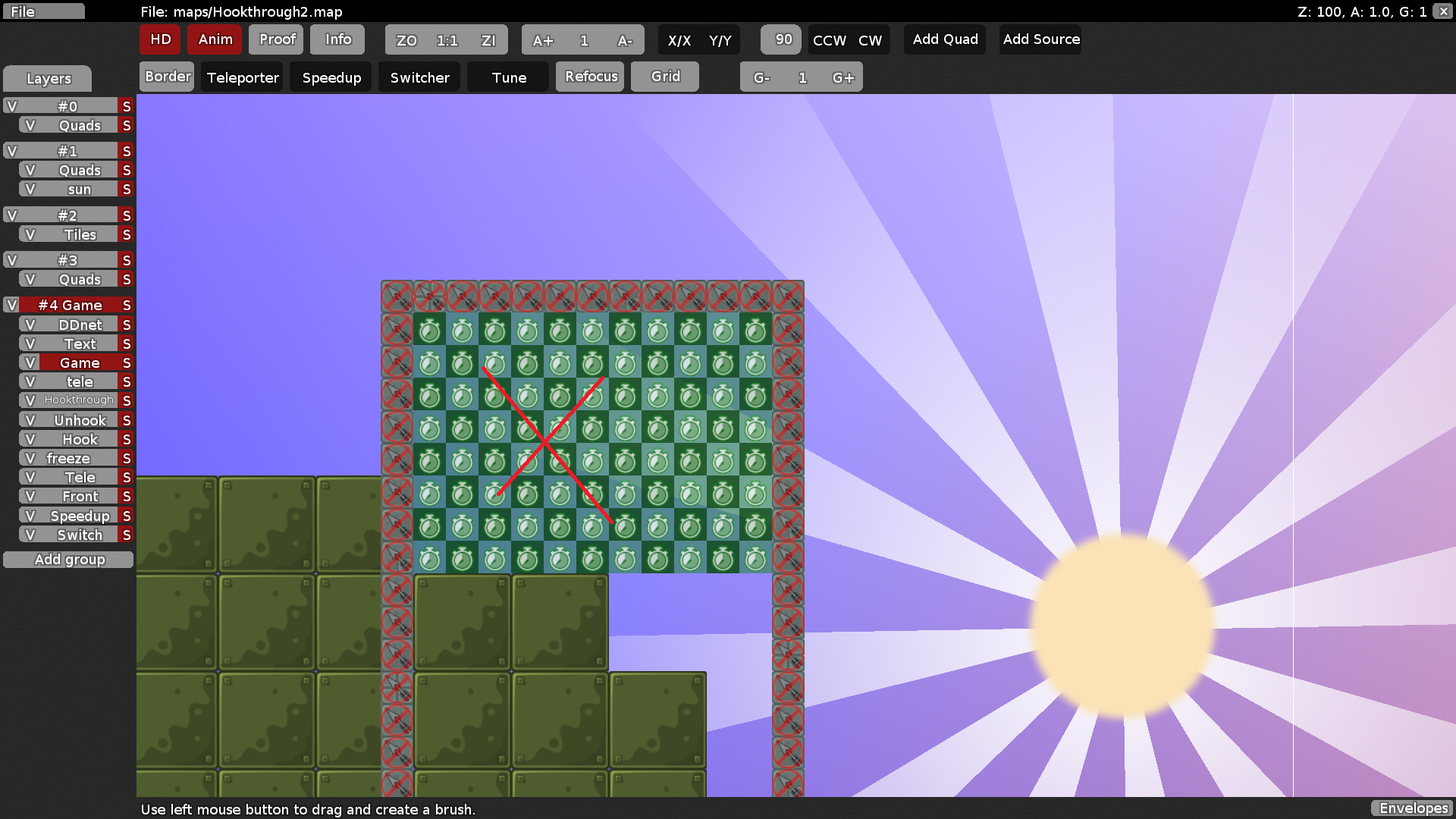Rotate brush clockwise with CW
Viewport: 1456px width, 819px height.
pos(871,39)
